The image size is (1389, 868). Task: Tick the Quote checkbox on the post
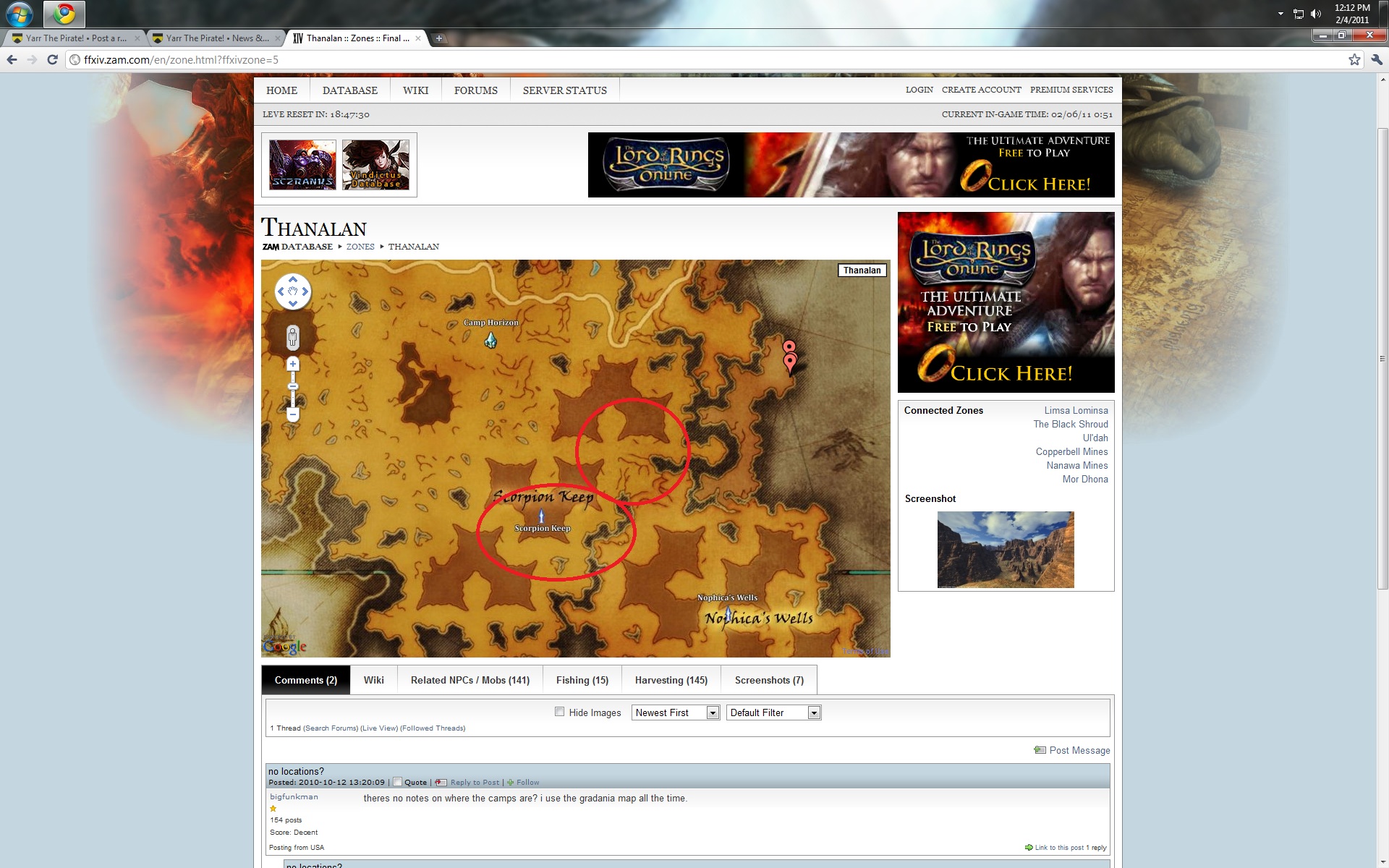[397, 782]
